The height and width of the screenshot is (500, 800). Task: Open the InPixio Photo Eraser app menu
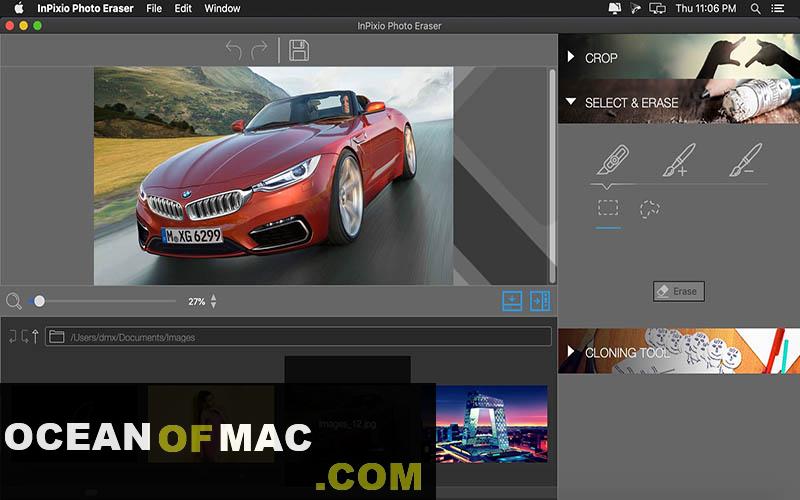tap(85, 8)
